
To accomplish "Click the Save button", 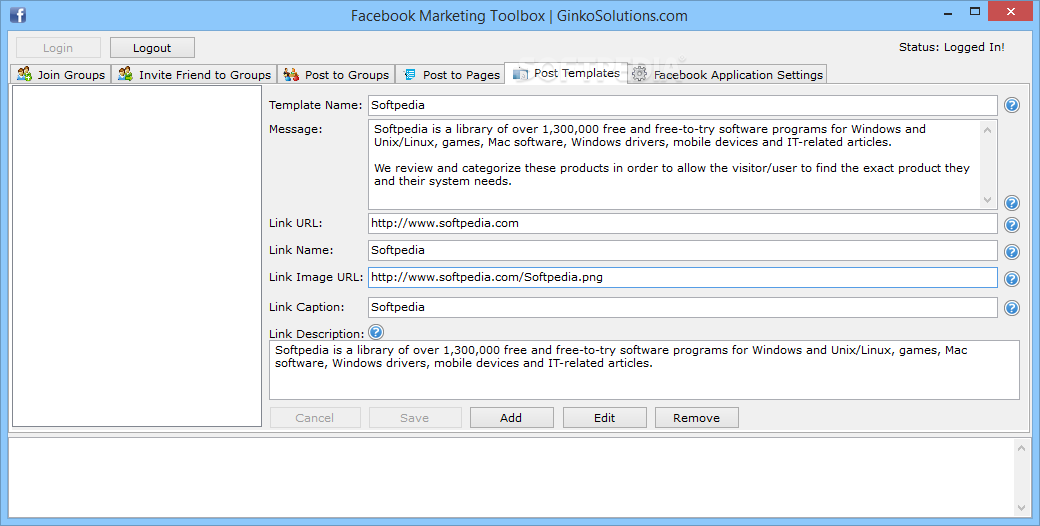I will [415, 418].
